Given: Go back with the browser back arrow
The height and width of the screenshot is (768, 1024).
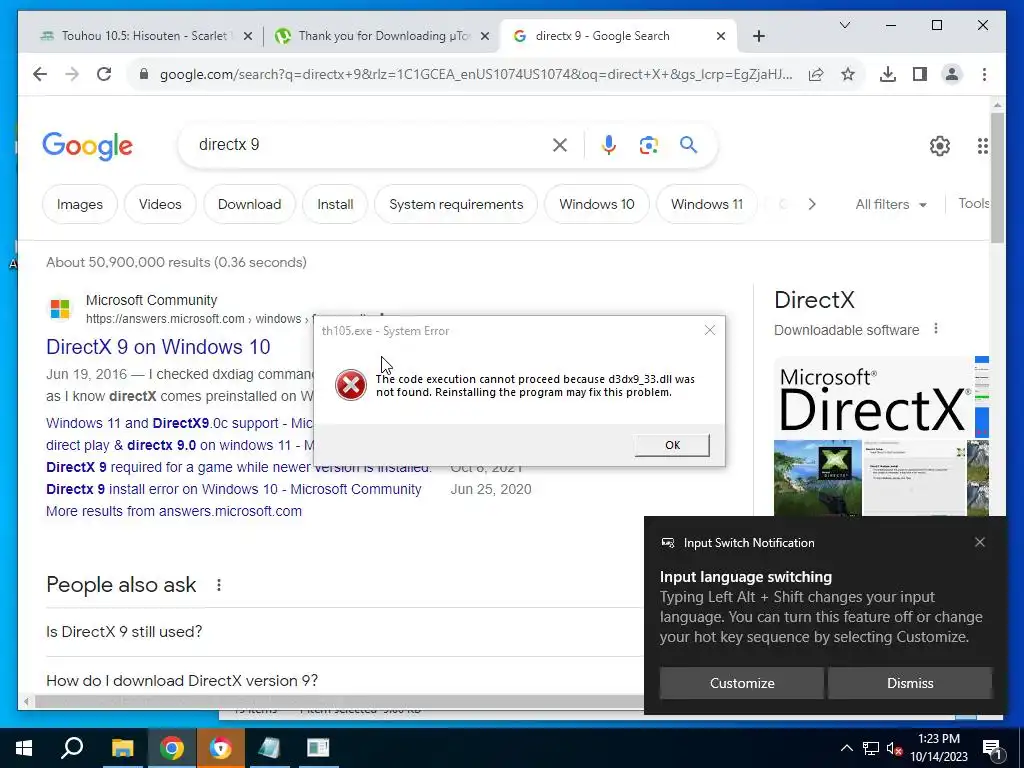Looking at the screenshot, I should click(x=40, y=74).
